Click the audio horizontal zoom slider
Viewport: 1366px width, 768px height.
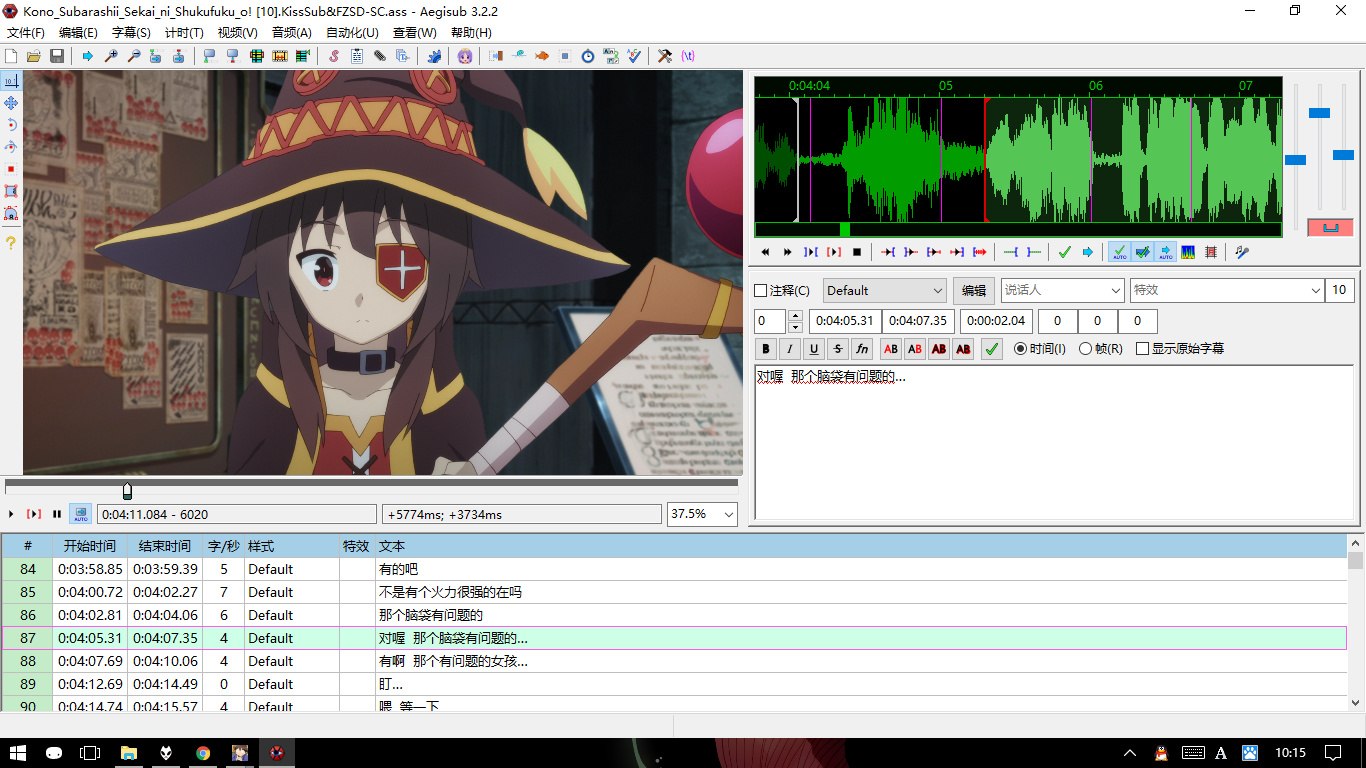[1295, 160]
